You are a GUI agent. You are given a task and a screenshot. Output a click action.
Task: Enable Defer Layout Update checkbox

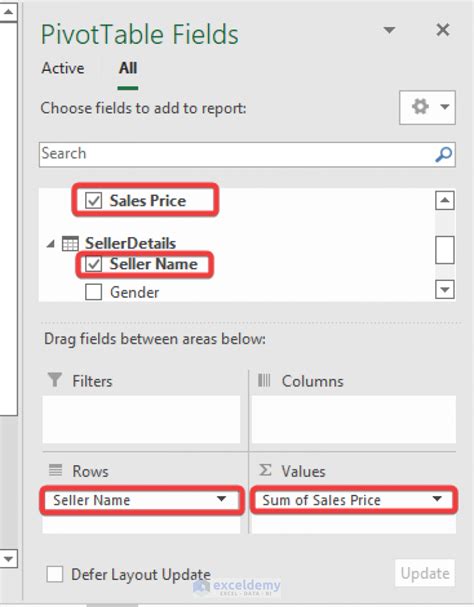pyautogui.click(x=55, y=574)
